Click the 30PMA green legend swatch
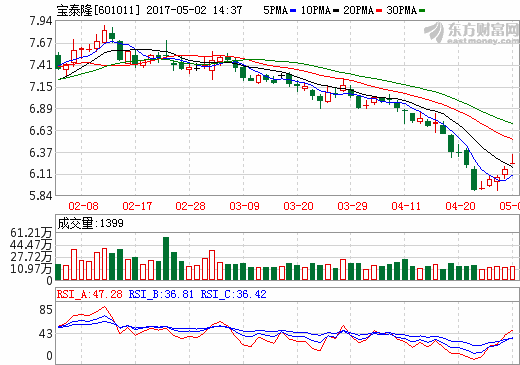520x365 pixels. tap(422, 11)
